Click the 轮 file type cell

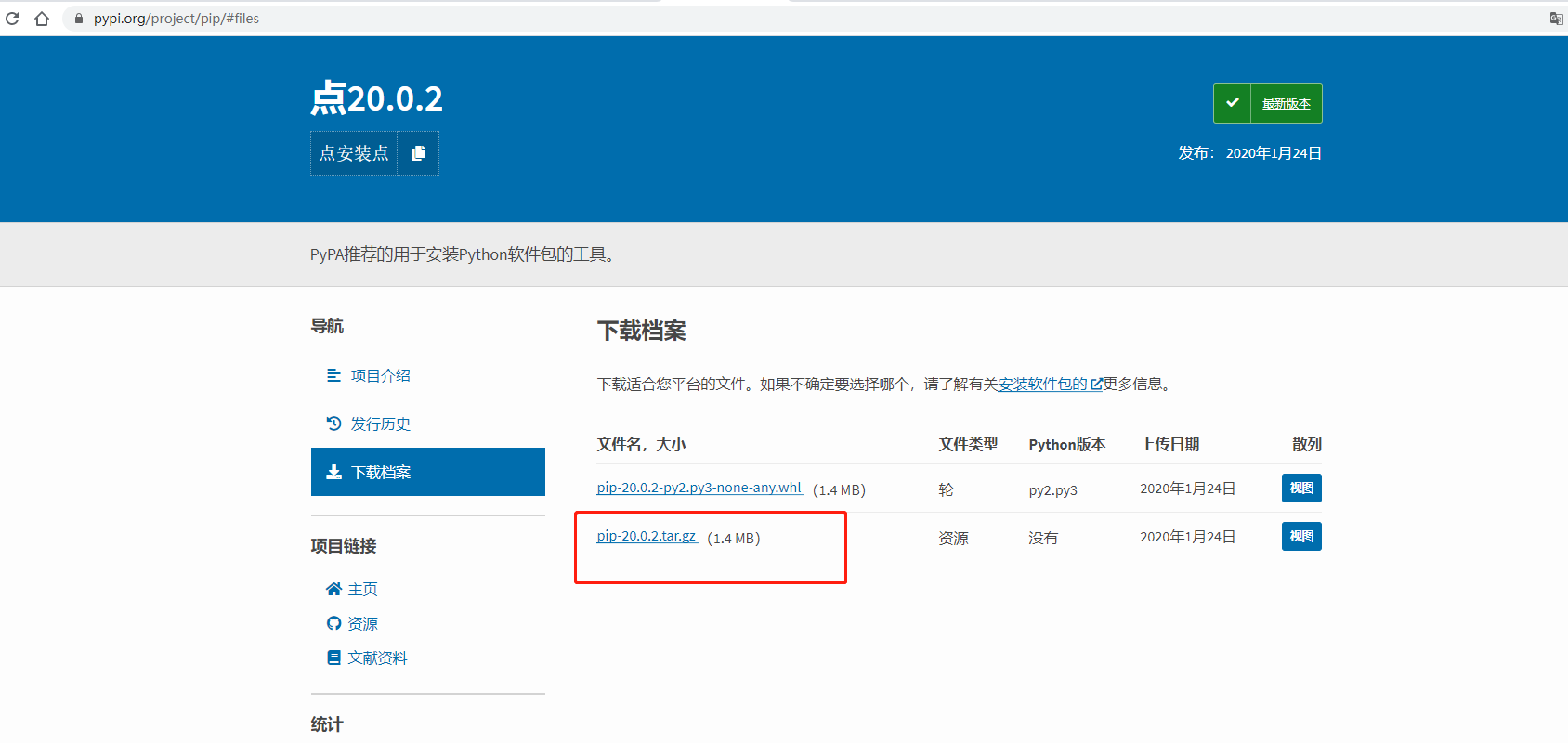point(946,489)
